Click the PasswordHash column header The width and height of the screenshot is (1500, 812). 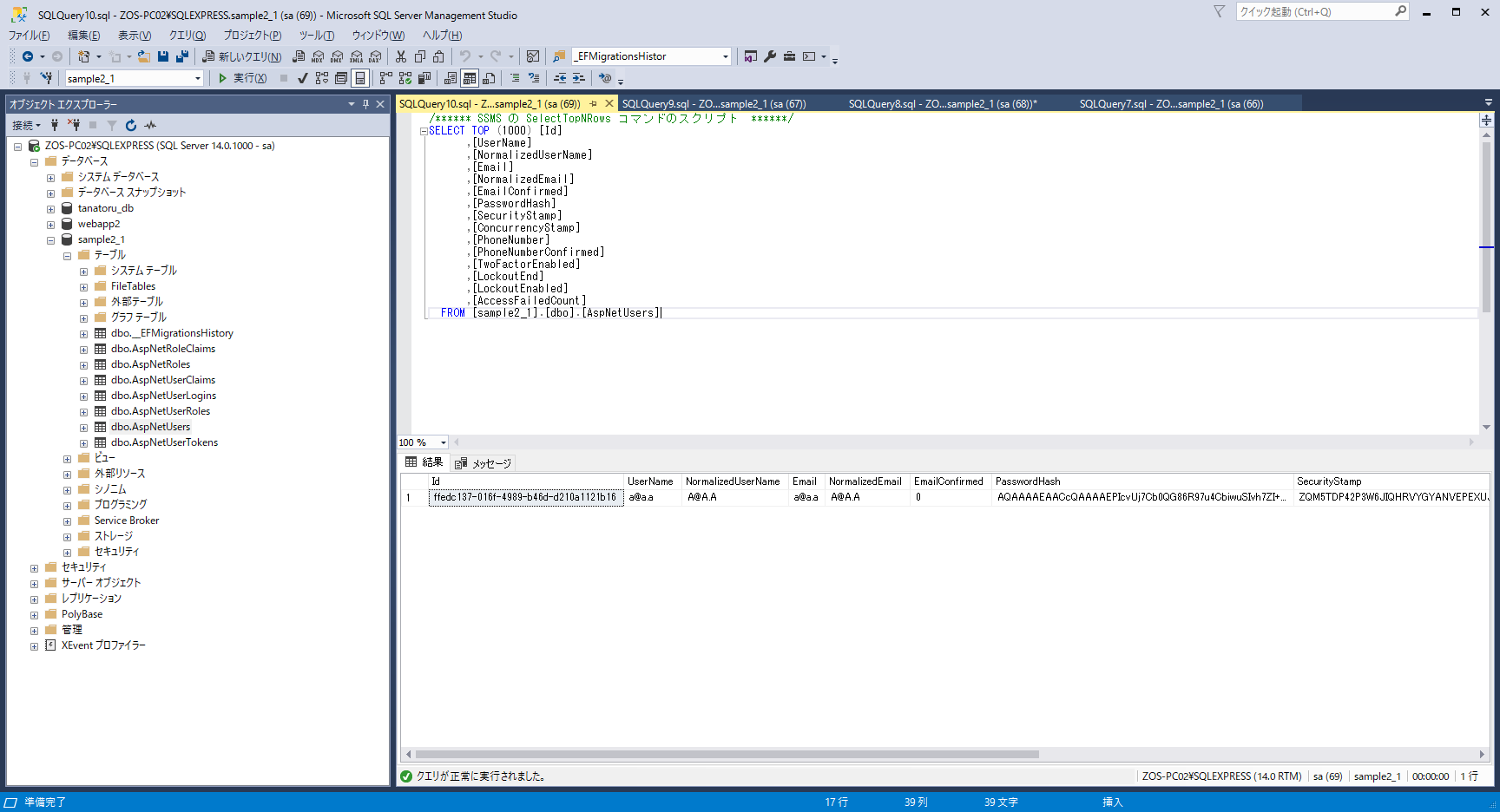pos(1141,481)
